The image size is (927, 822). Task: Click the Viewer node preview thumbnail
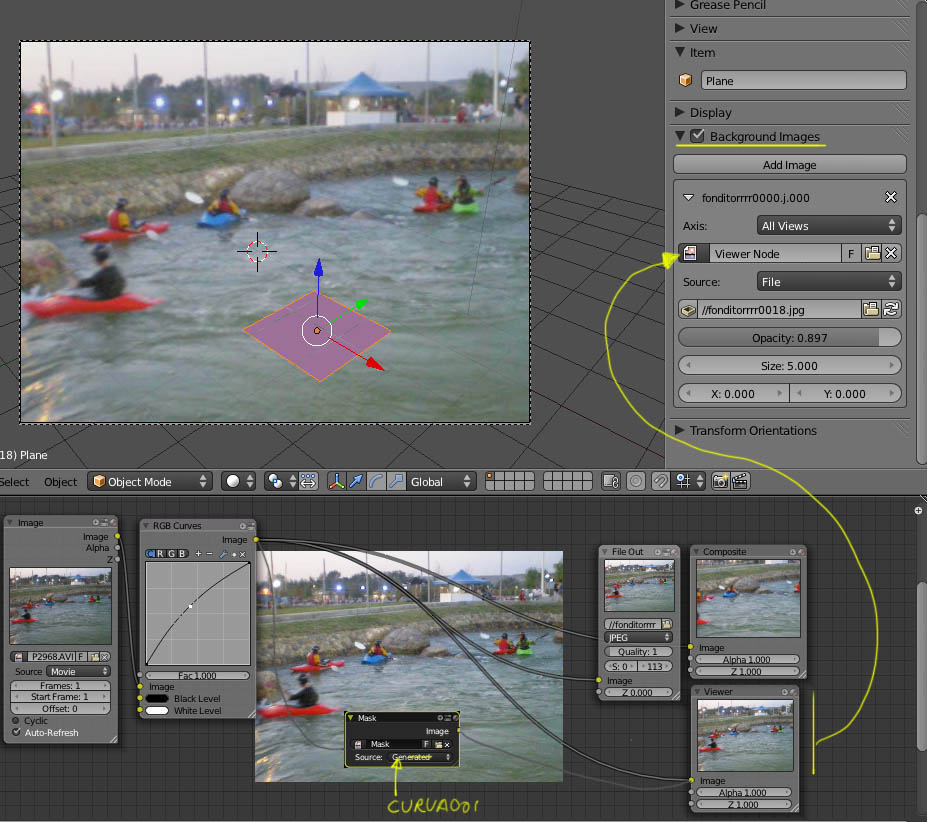745,735
